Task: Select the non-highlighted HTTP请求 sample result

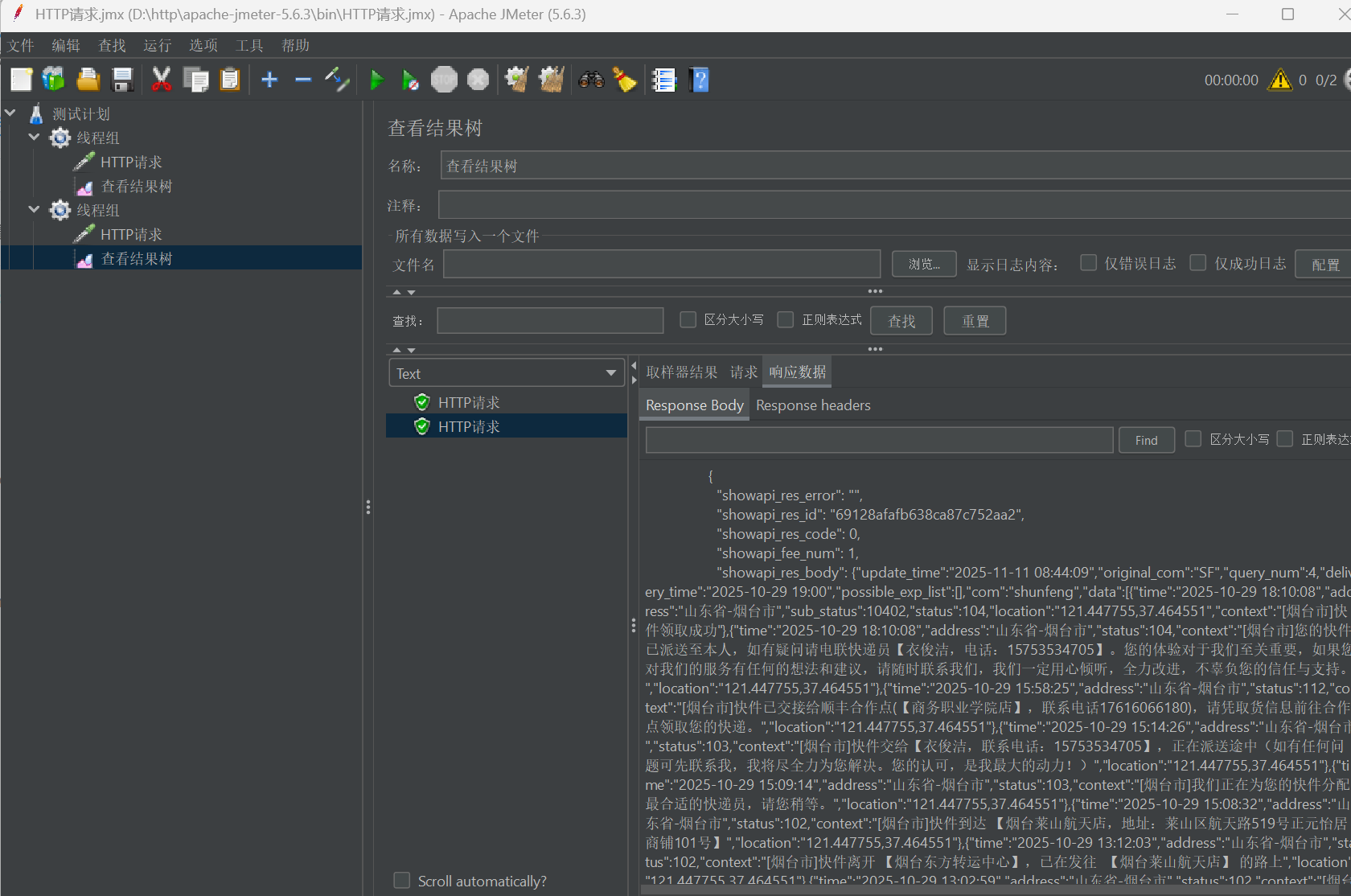Action: point(469,402)
